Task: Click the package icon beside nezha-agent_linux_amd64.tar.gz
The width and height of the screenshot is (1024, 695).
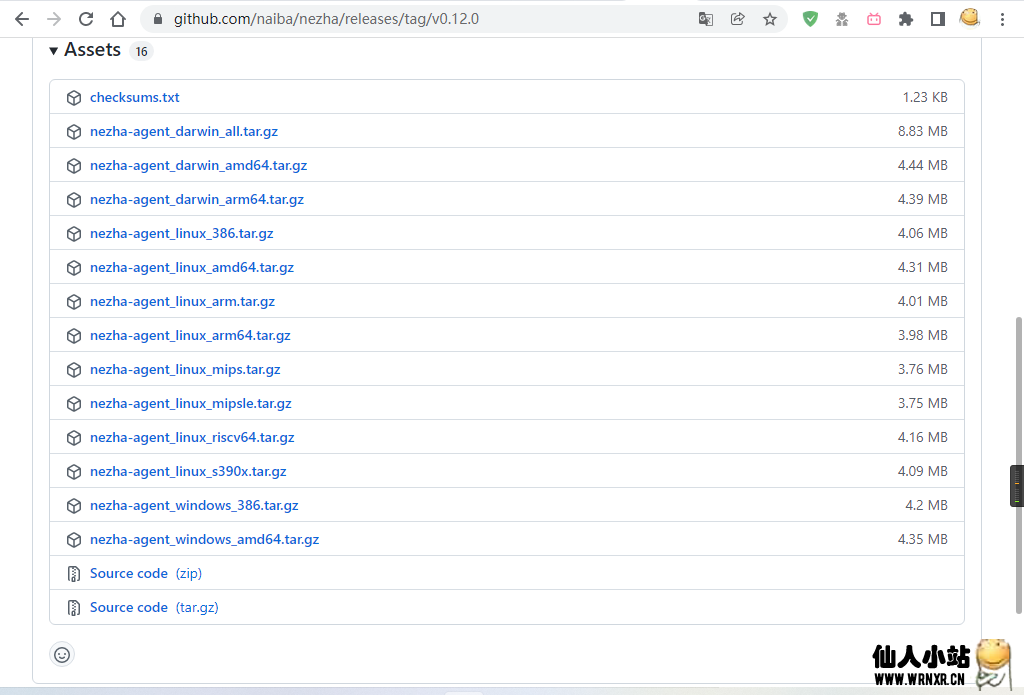Action: [74, 268]
